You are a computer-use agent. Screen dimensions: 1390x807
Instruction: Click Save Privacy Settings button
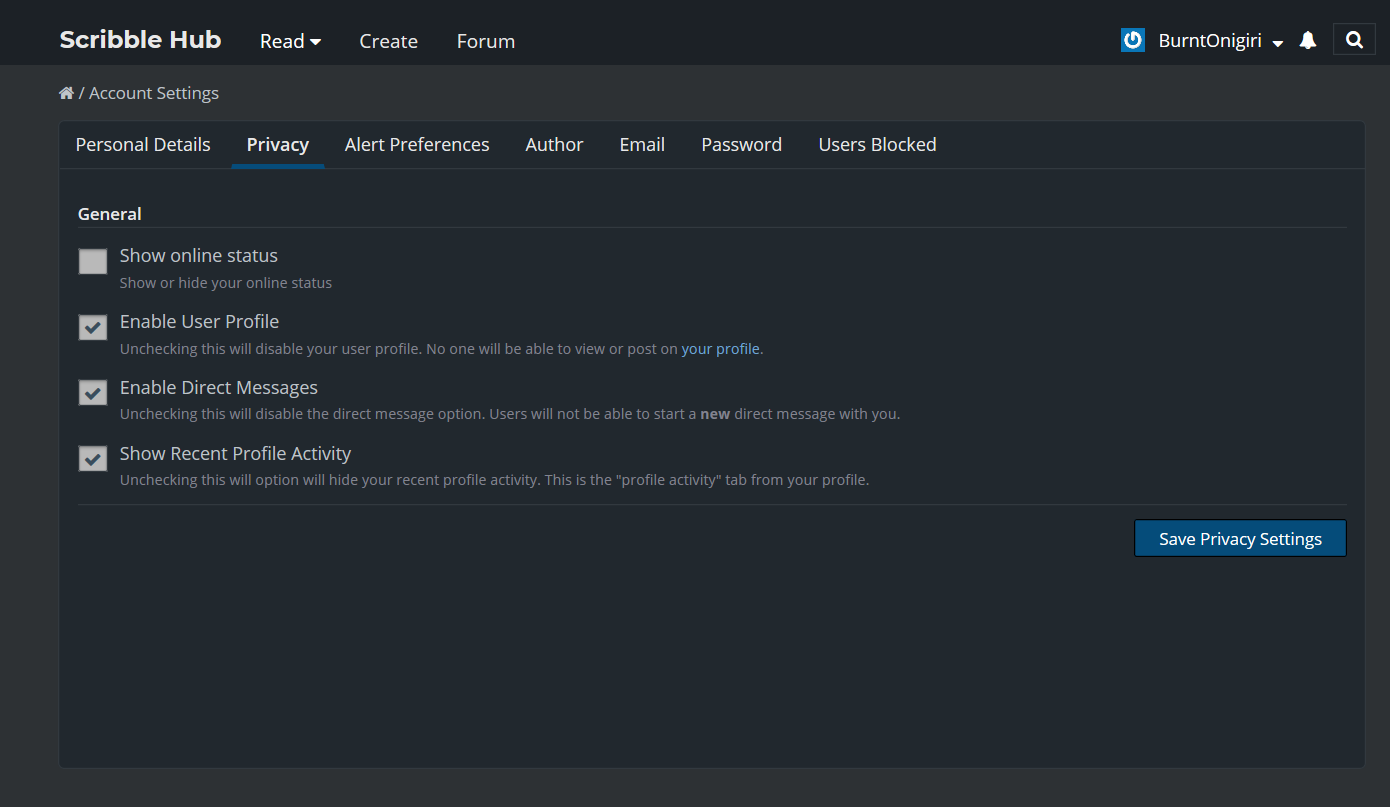1240,539
